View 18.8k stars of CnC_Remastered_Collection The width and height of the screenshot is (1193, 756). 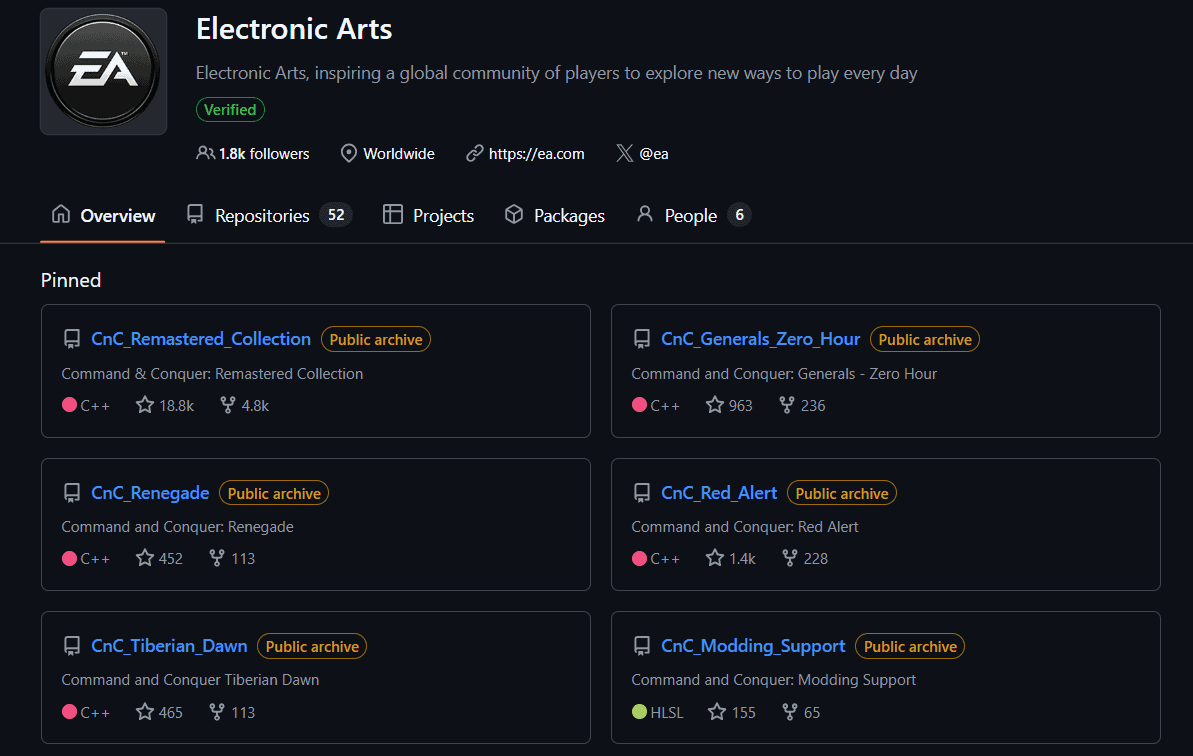tap(165, 405)
